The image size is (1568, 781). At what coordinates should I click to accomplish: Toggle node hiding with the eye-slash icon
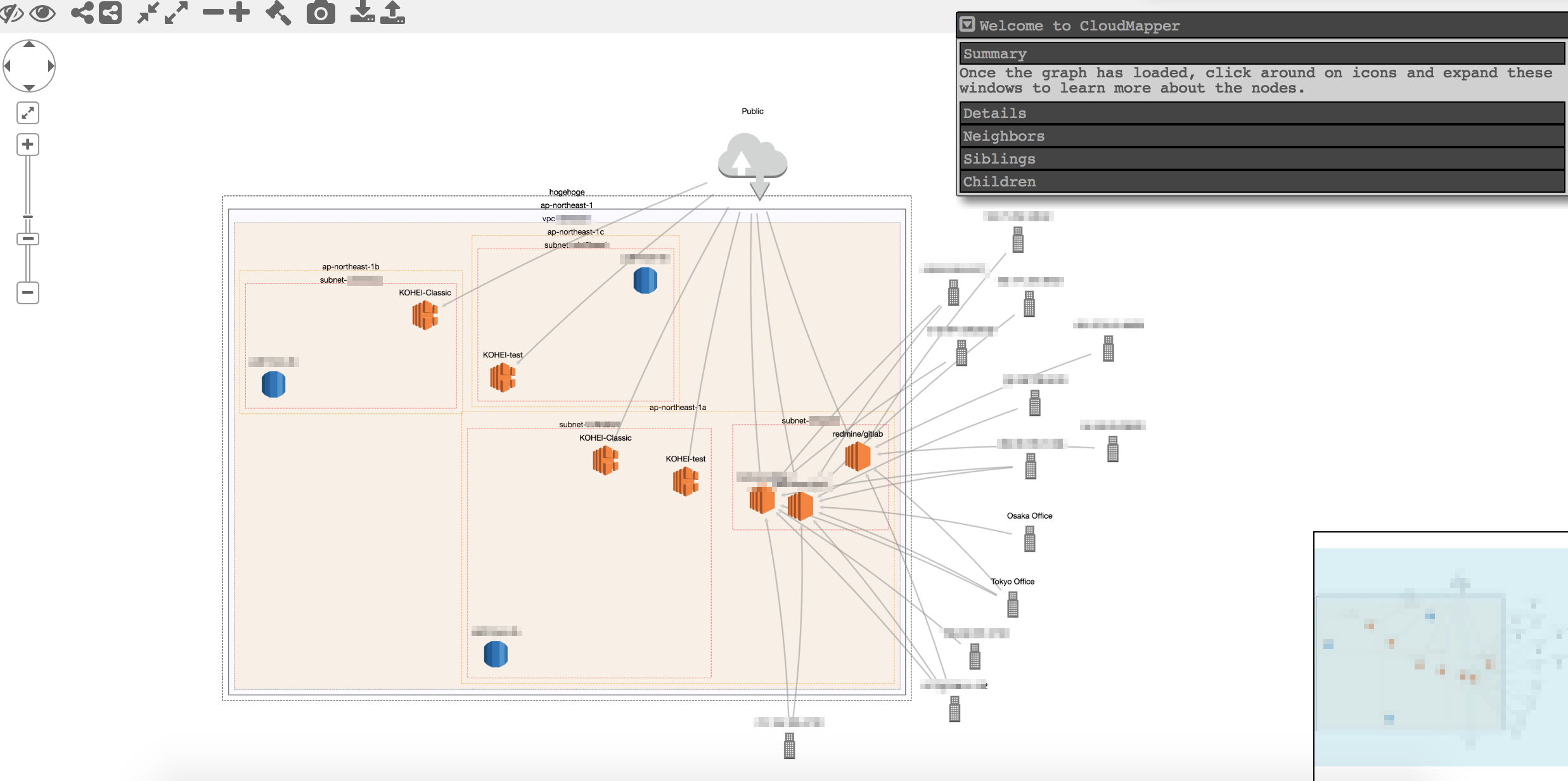click(x=11, y=13)
